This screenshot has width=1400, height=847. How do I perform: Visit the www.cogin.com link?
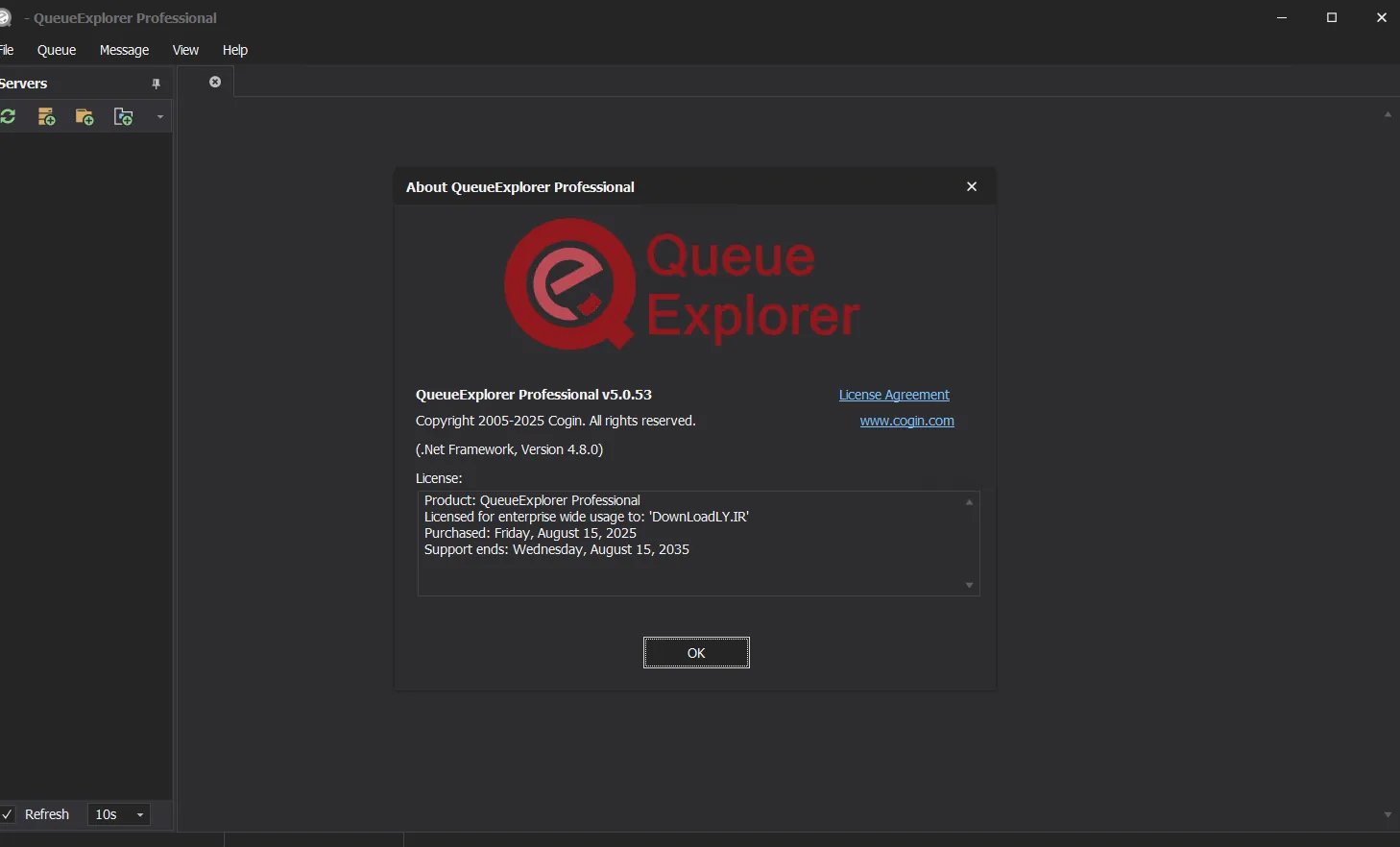point(907,421)
